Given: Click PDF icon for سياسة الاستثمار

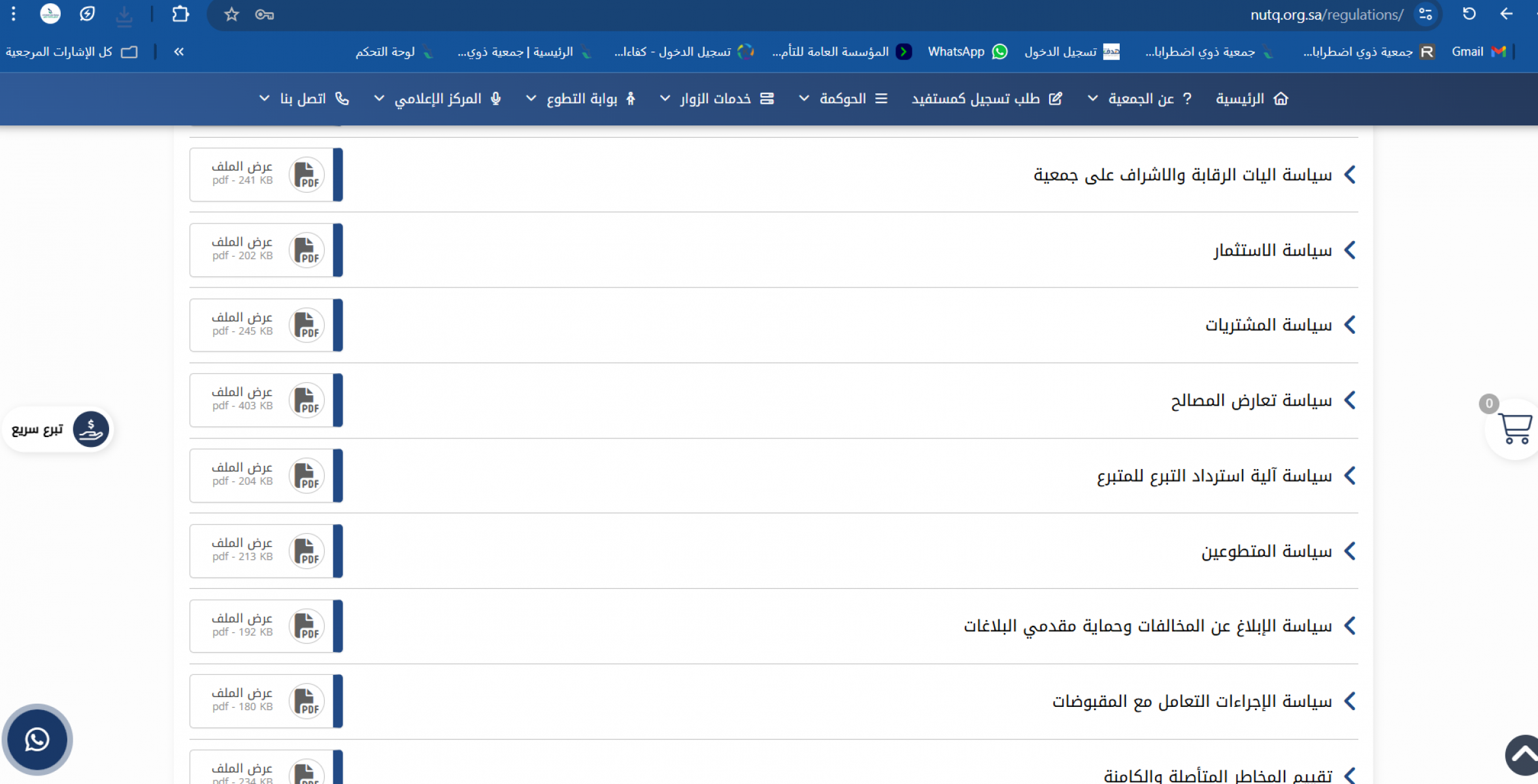Looking at the screenshot, I should pos(306,250).
